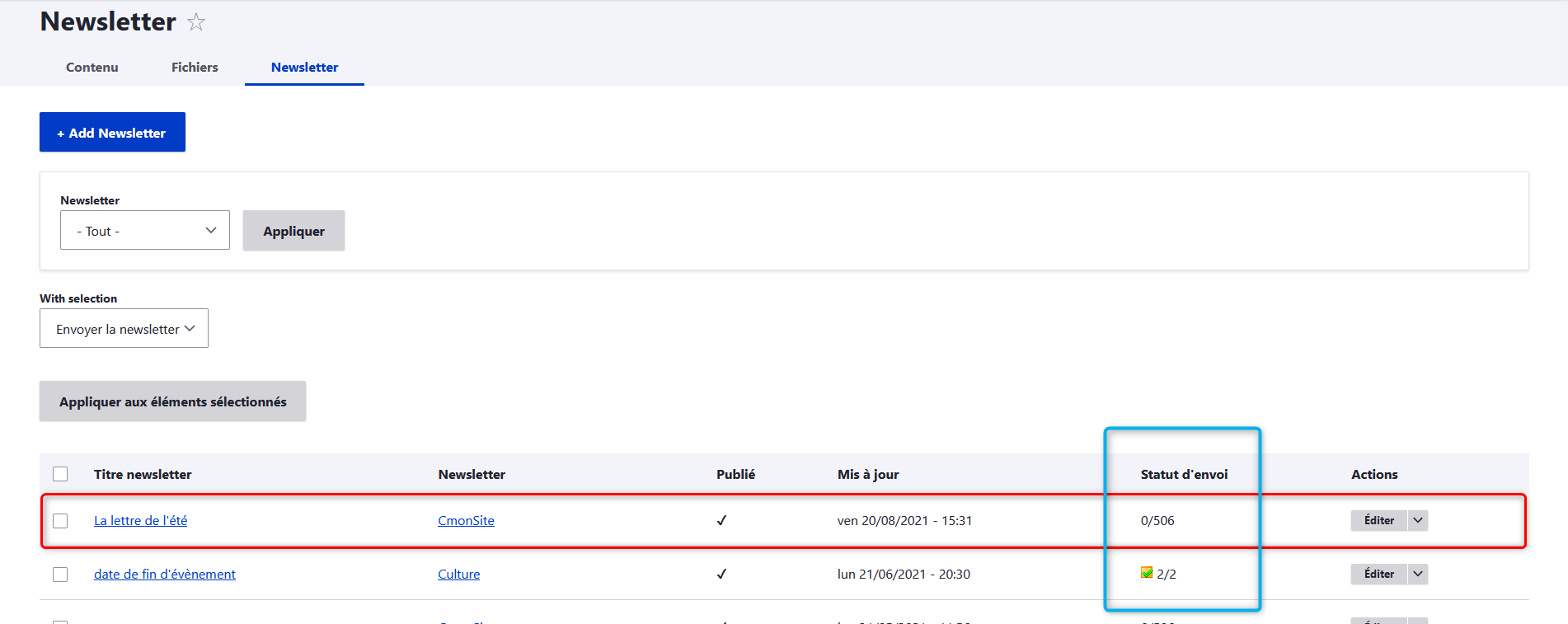The image size is (1568, 624).
Task: Click published checkmark for La lettre de l'été
Action: pos(721,520)
